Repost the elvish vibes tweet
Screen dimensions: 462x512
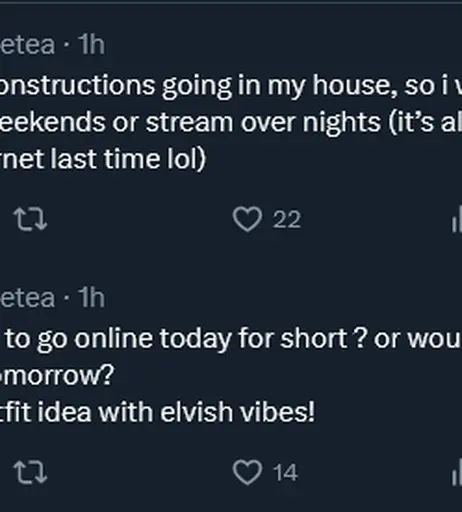click(30, 472)
